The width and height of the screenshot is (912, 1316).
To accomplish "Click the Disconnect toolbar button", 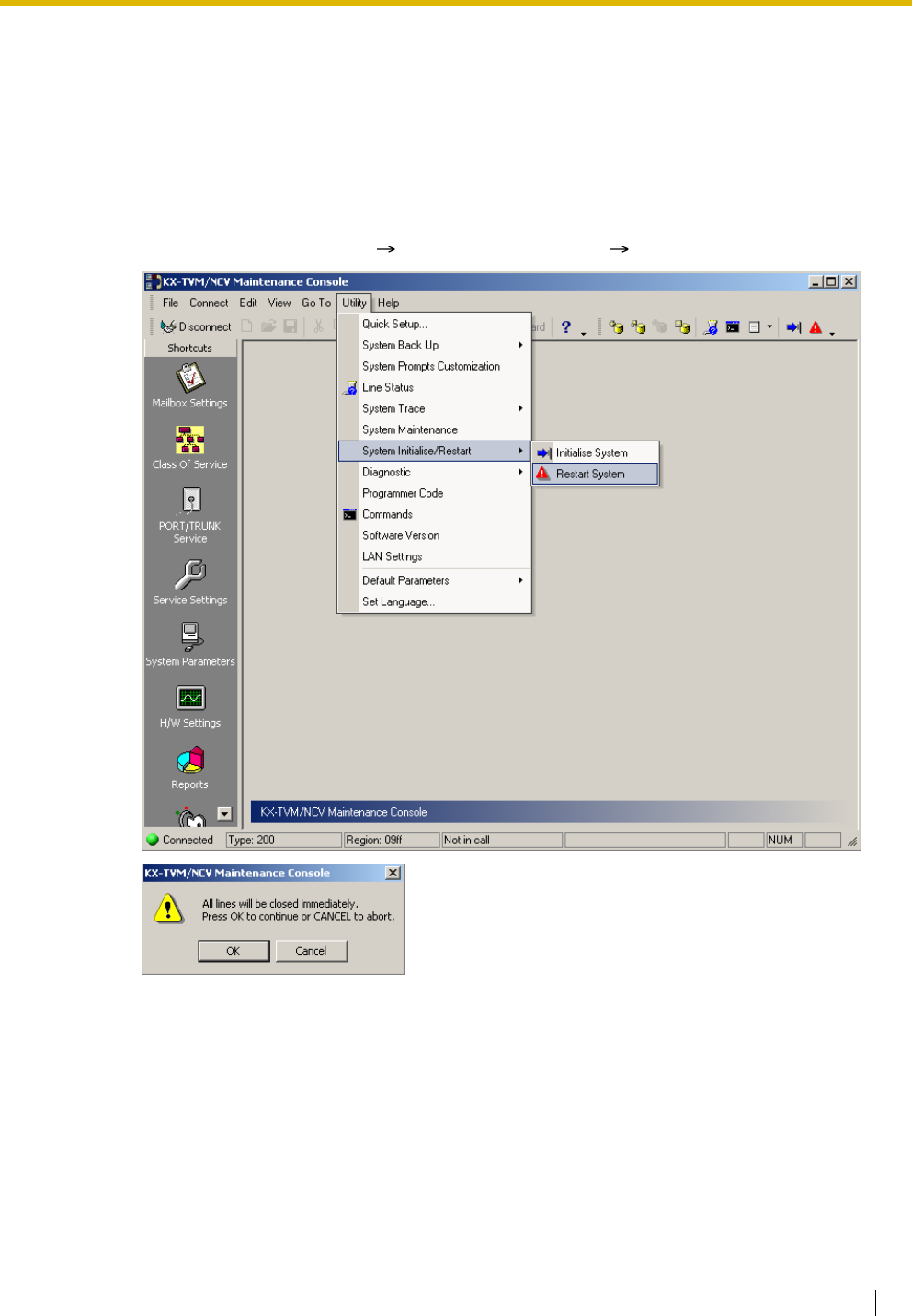I will pyautogui.click(x=196, y=326).
